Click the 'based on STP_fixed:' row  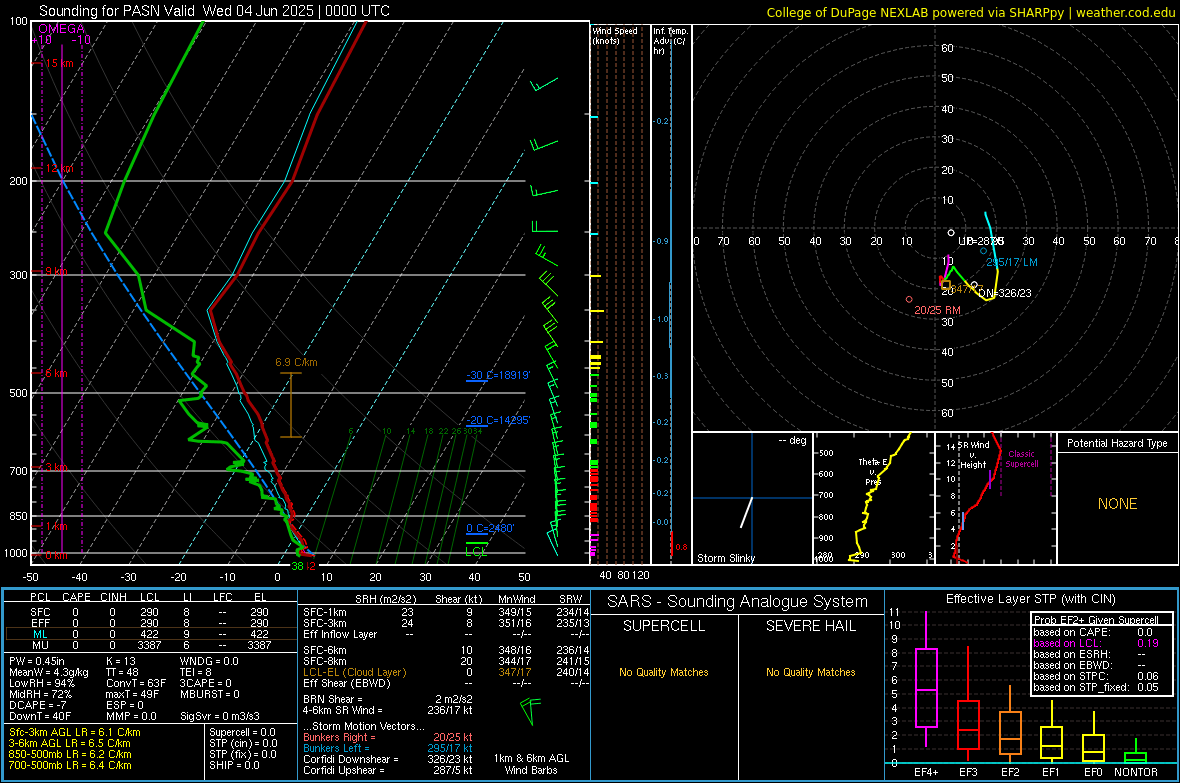pos(1096,687)
